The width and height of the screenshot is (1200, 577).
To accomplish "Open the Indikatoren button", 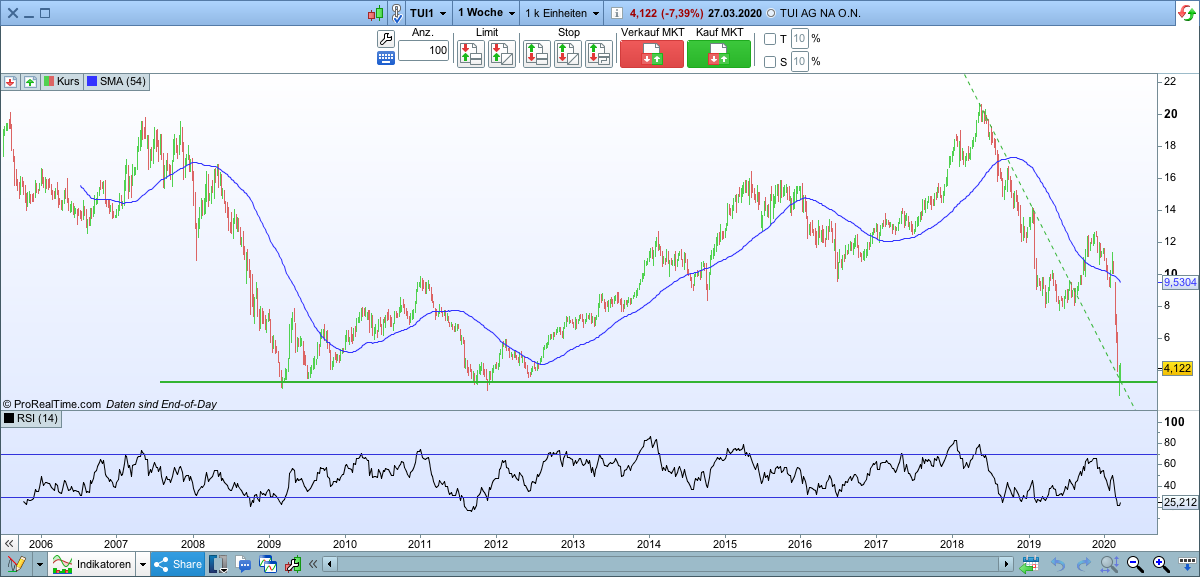I will coord(92,564).
